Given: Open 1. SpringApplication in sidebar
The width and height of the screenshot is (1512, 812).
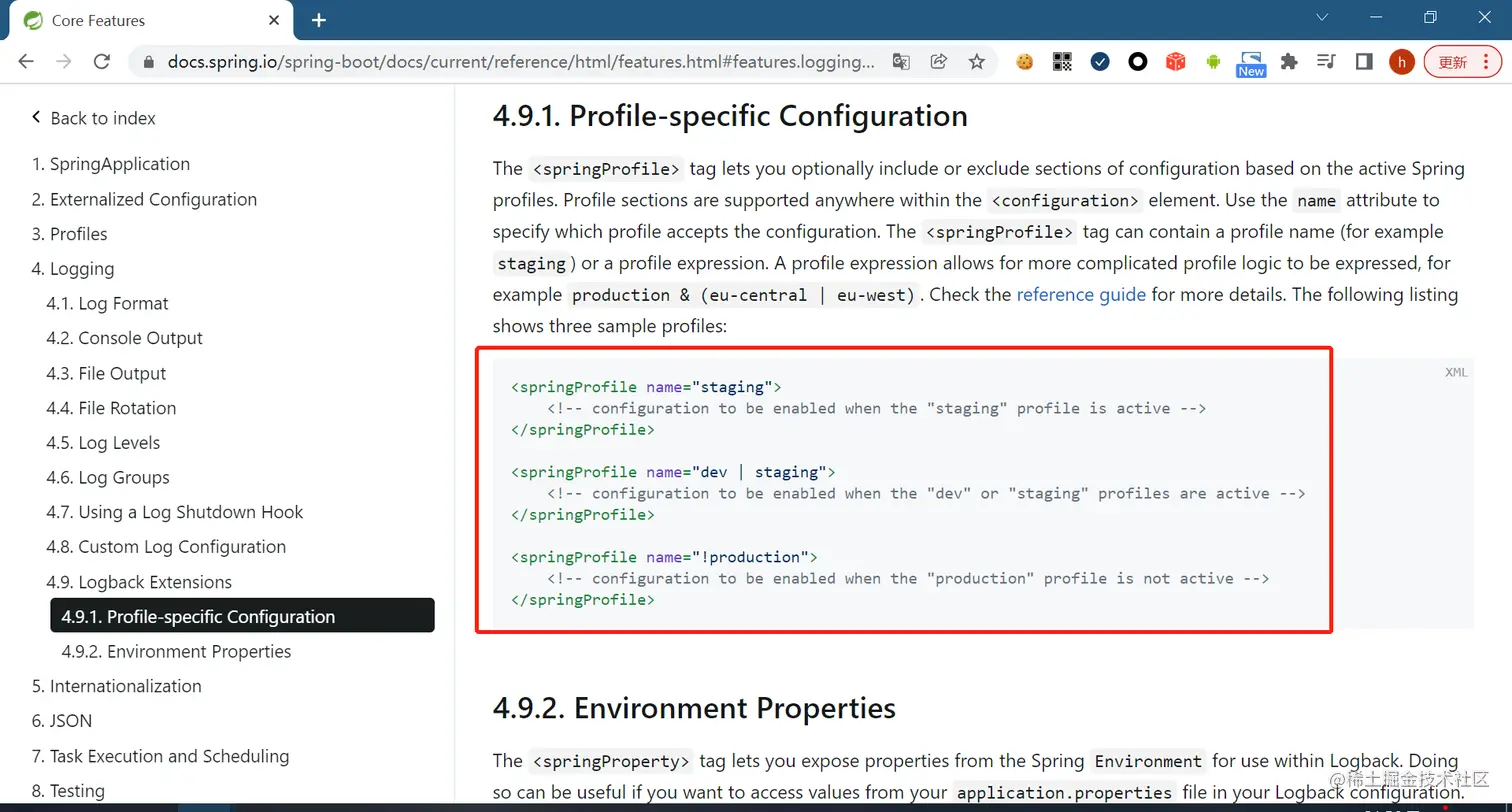Looking at the screenshot, I should [111, 164].
